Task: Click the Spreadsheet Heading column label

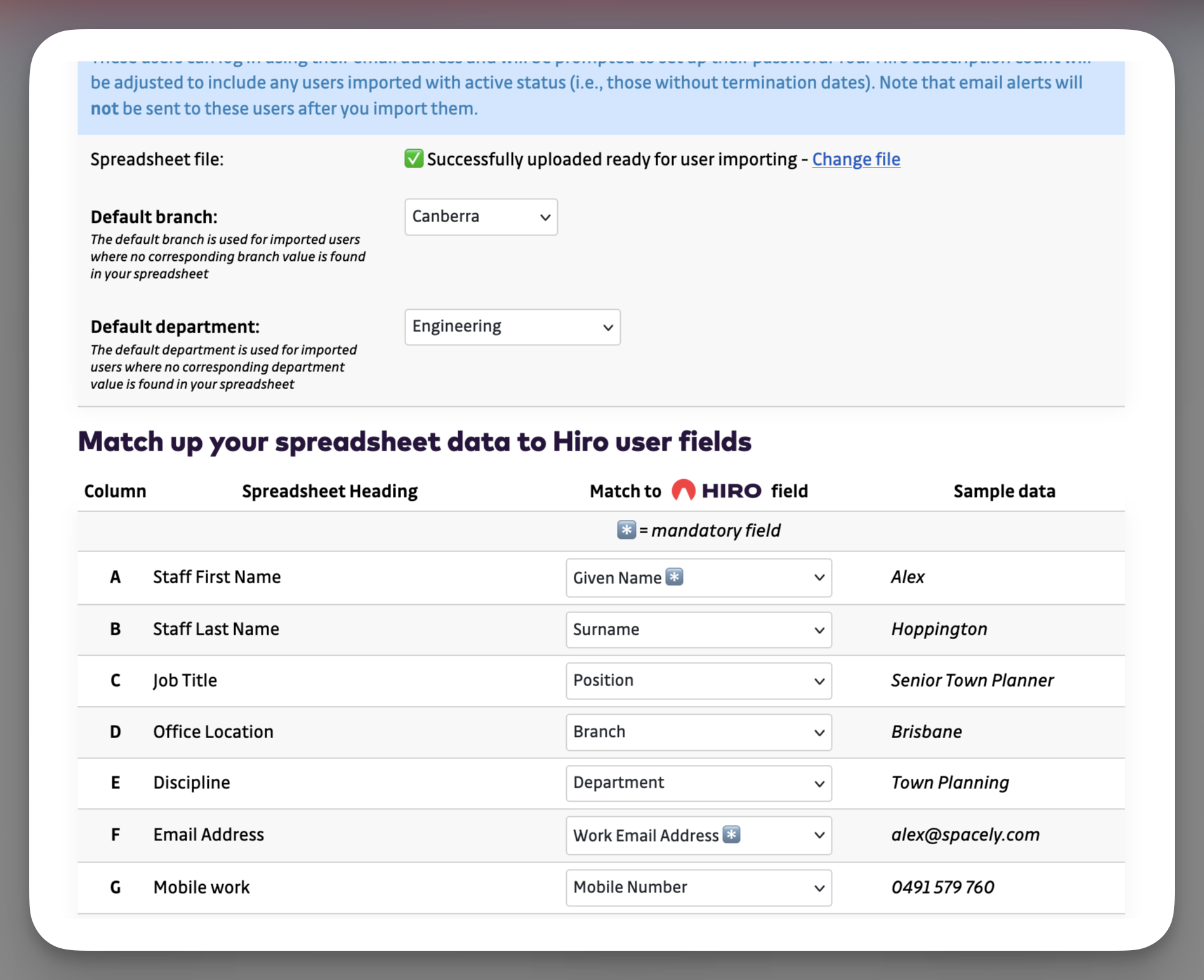Action: tap(329, 490)
